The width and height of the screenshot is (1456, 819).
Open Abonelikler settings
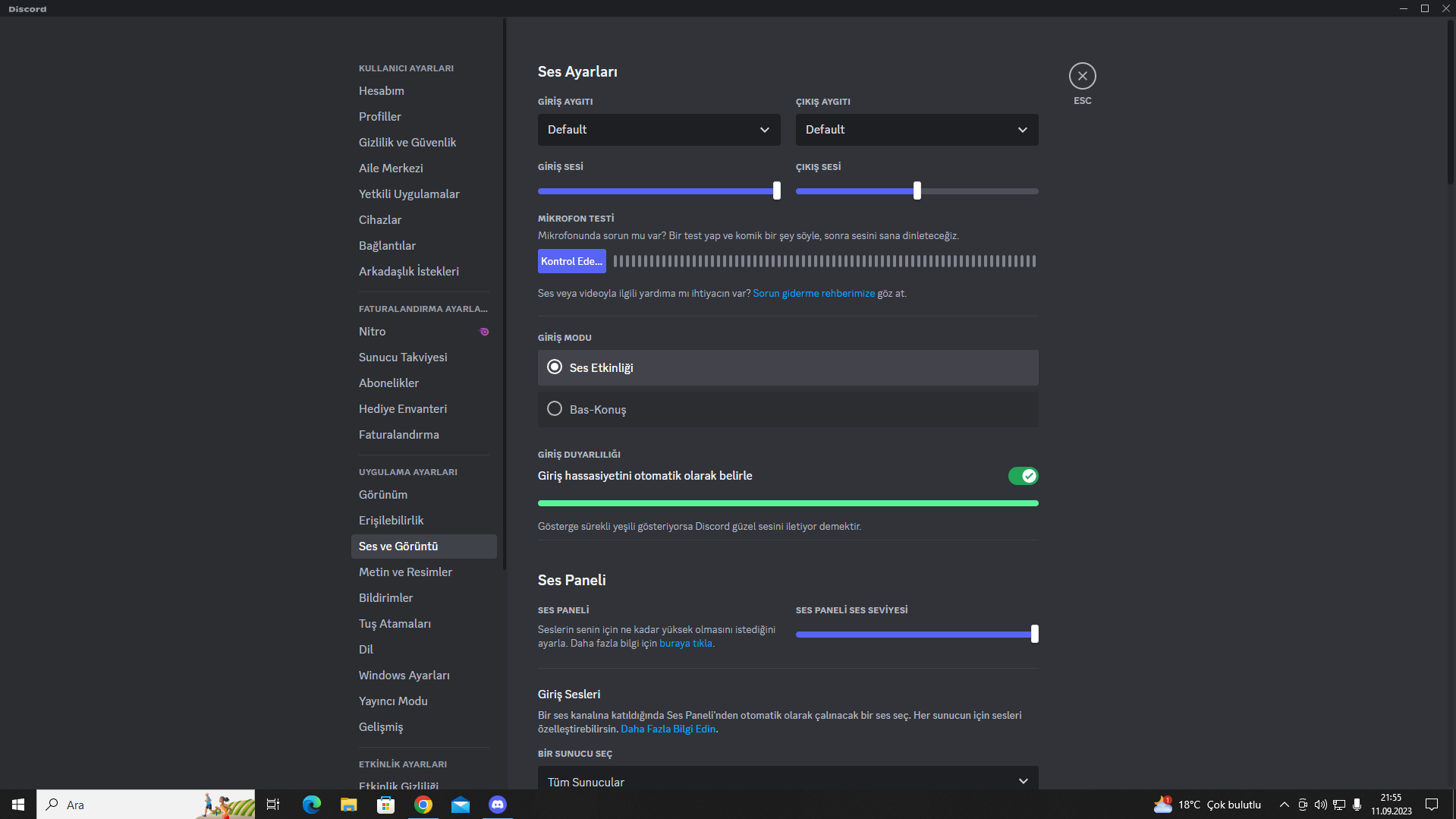pos(423,383)
